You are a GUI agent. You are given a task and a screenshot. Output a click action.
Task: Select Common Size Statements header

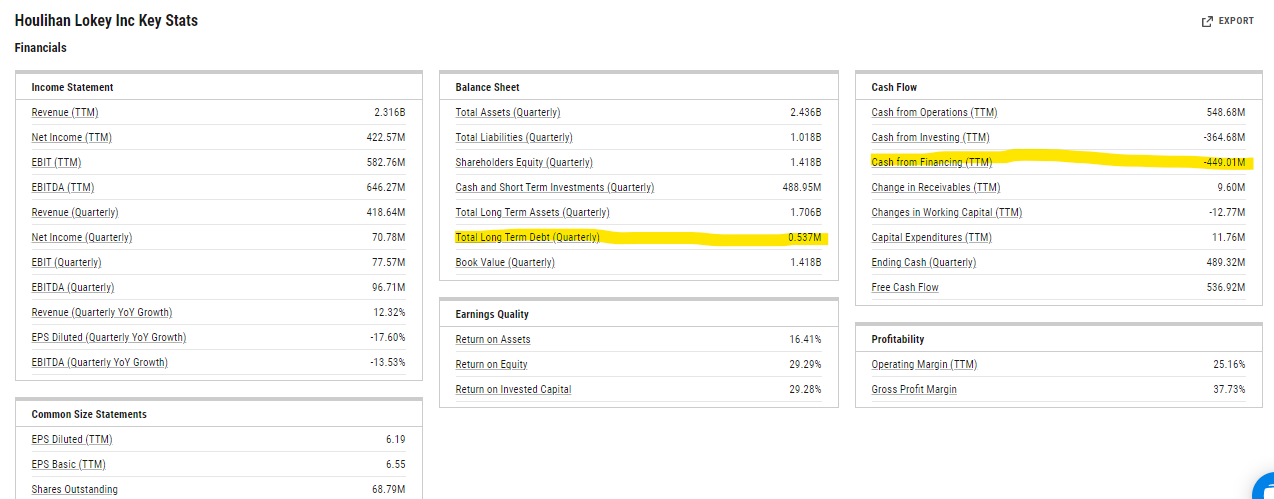89,414
